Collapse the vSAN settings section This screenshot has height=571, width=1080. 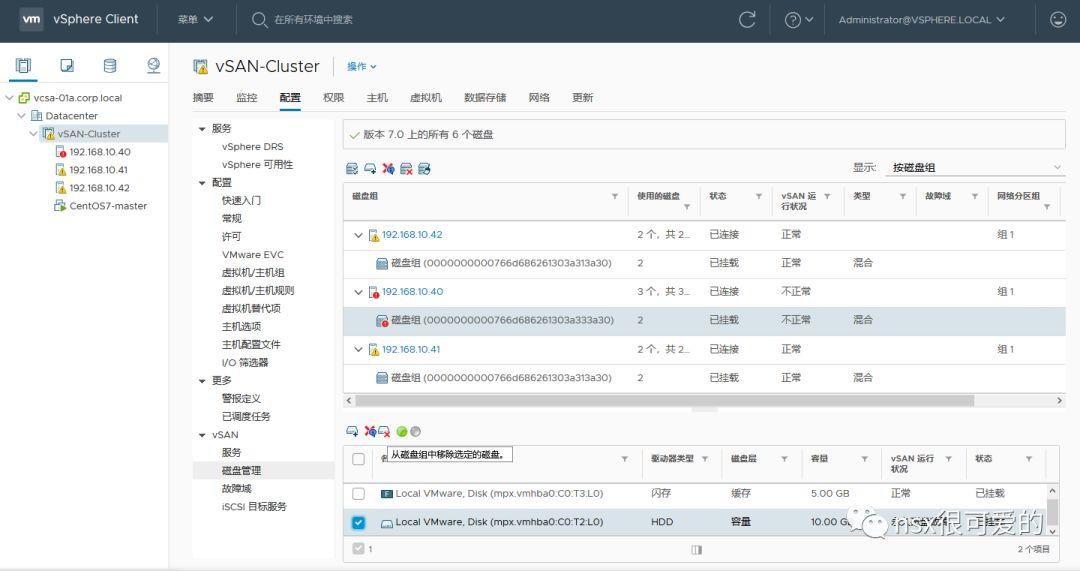(x=202, y=435)
